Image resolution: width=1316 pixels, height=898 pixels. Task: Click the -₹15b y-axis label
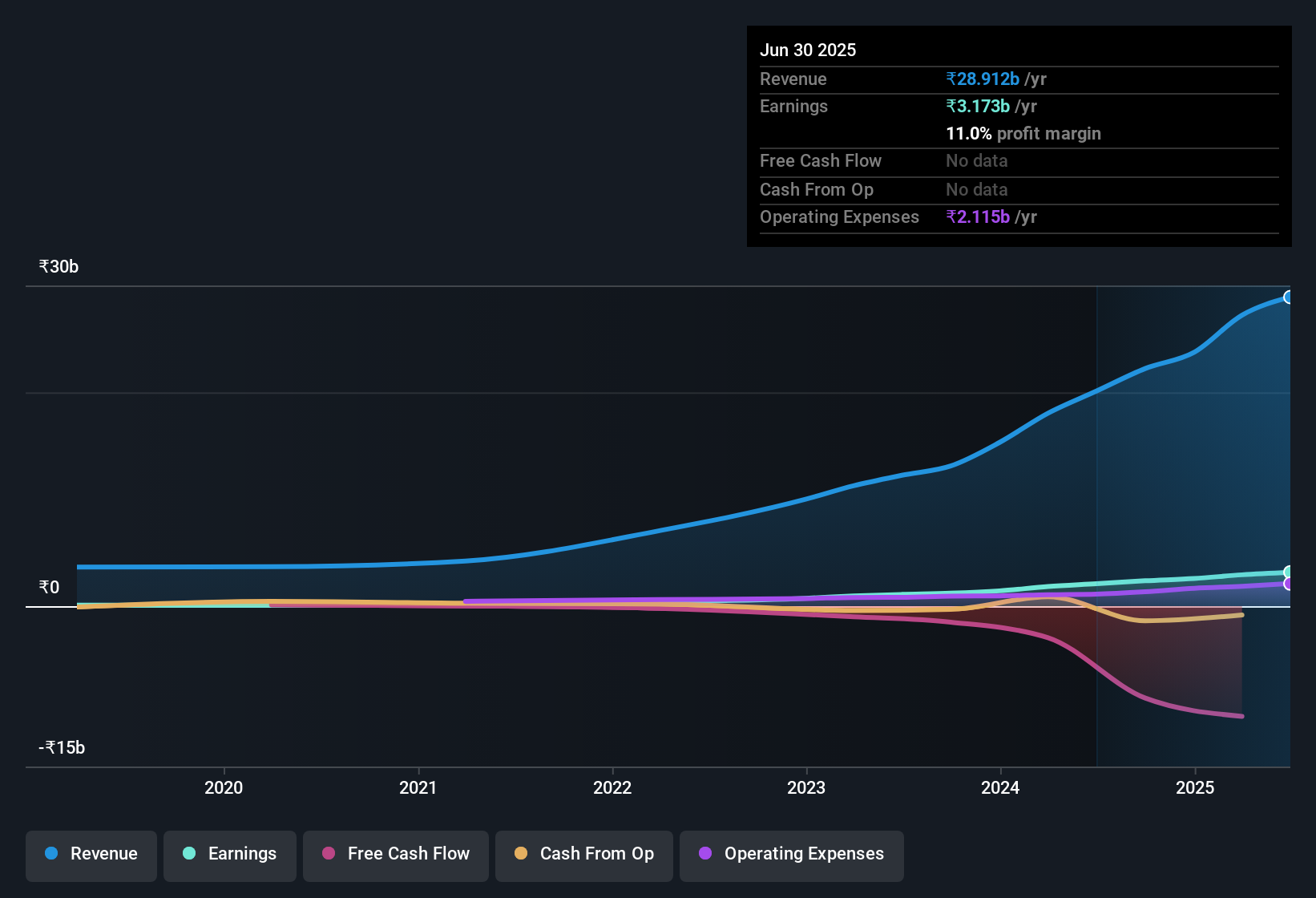62,748
